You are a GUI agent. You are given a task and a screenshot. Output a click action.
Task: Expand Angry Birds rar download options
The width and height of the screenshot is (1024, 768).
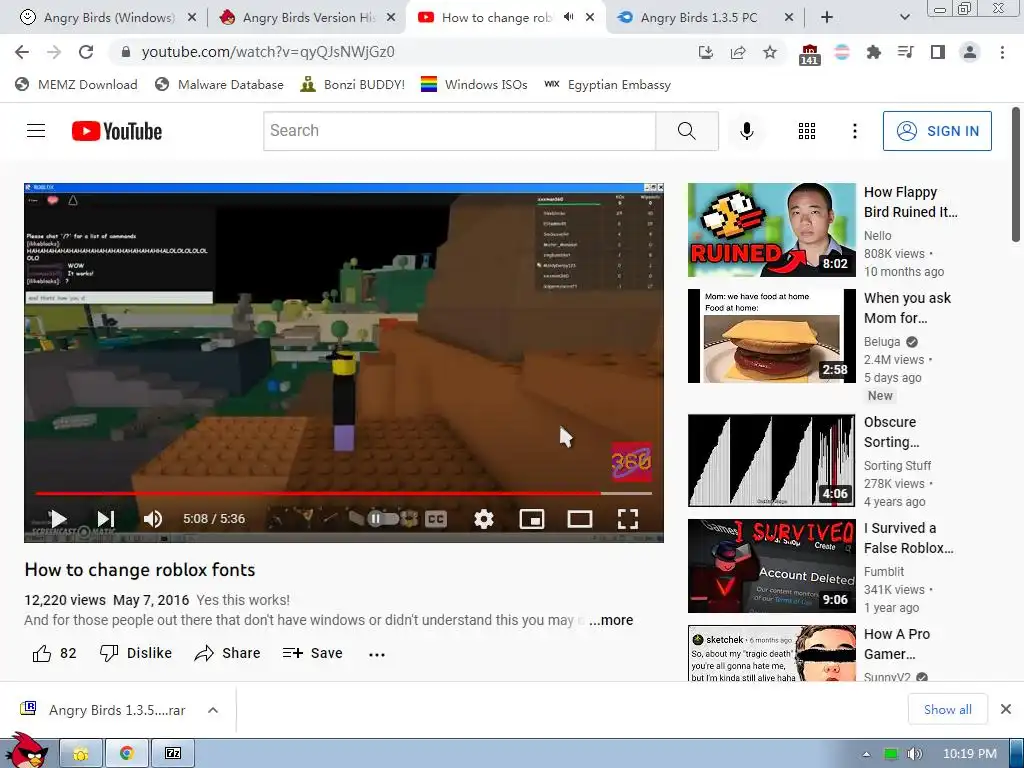pos(213,710)
